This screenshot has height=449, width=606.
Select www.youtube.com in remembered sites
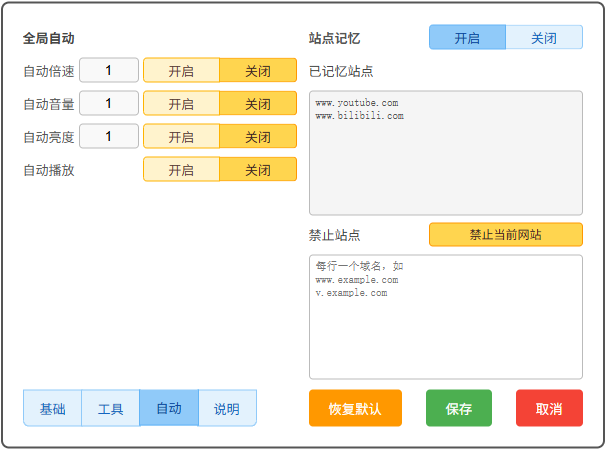[357, 103]
